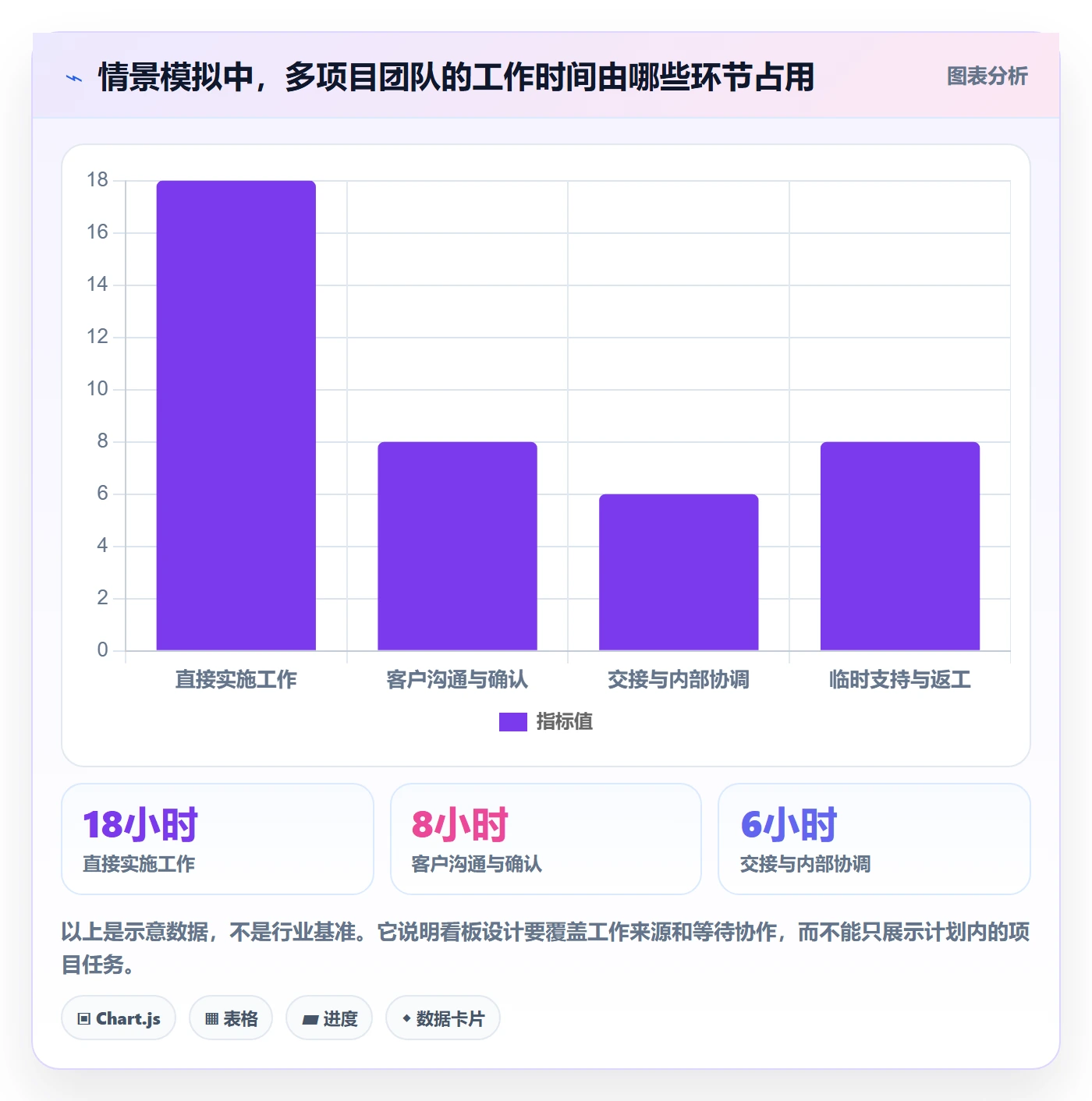Screen dimensions: 1092x1101
Task: Click the y-axis value 10
Action: tap(97, 389)
